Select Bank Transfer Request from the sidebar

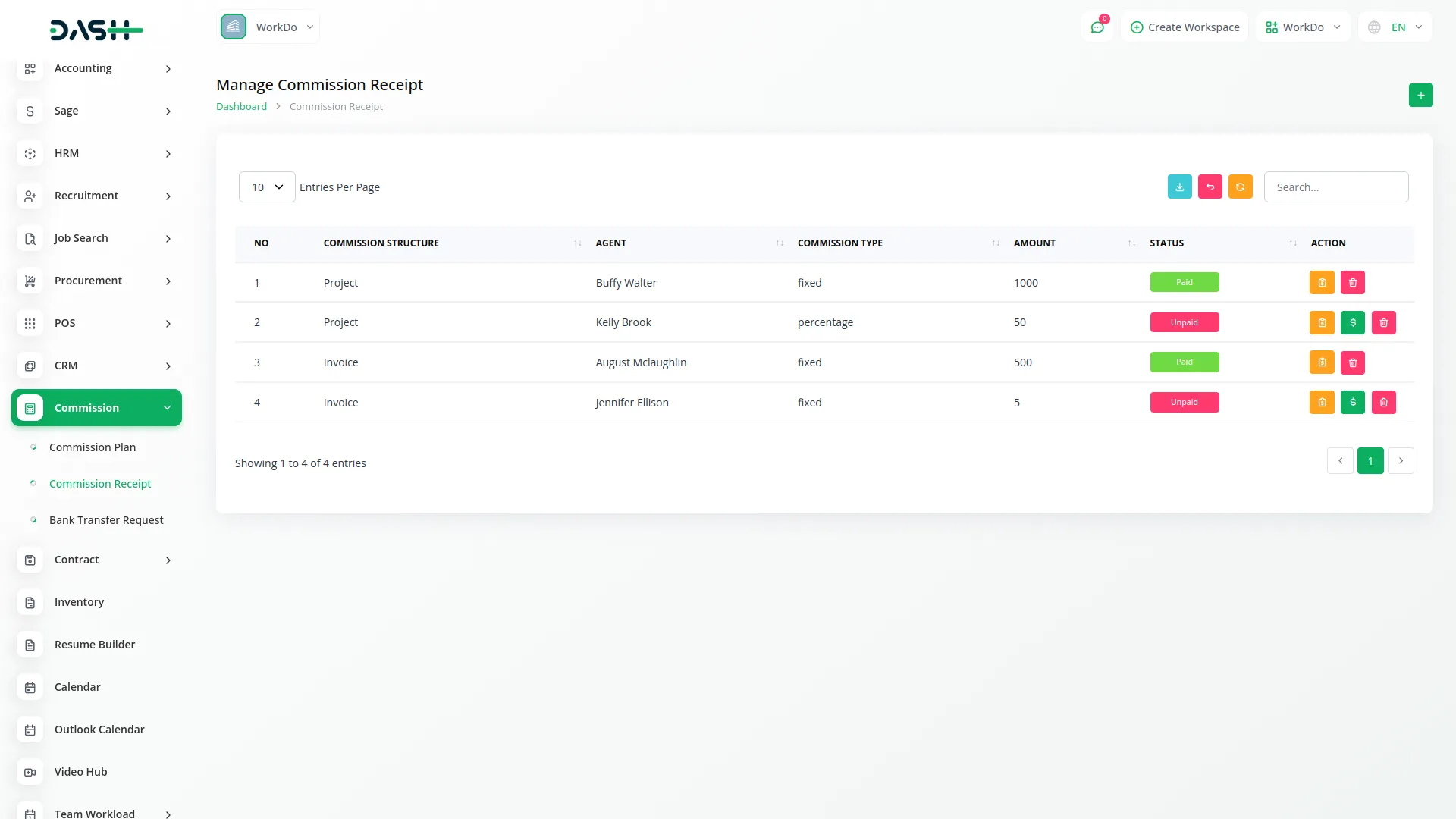click(106, 520)
